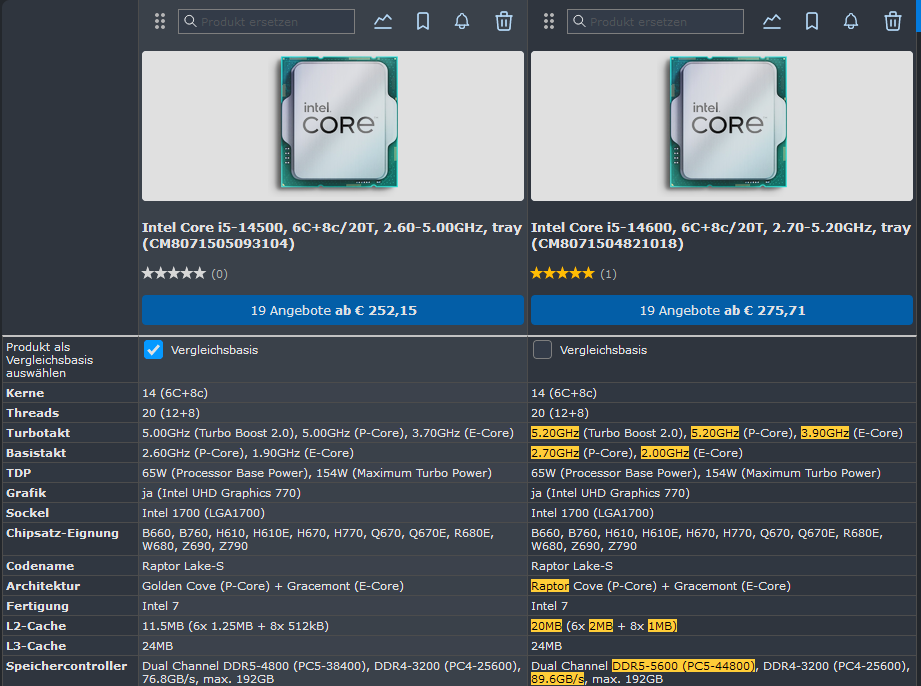This screenshot has height=686, width=921.
Task: Click highlighted '2.00GHz' E-Core base value
Action: tap(665, 453)
